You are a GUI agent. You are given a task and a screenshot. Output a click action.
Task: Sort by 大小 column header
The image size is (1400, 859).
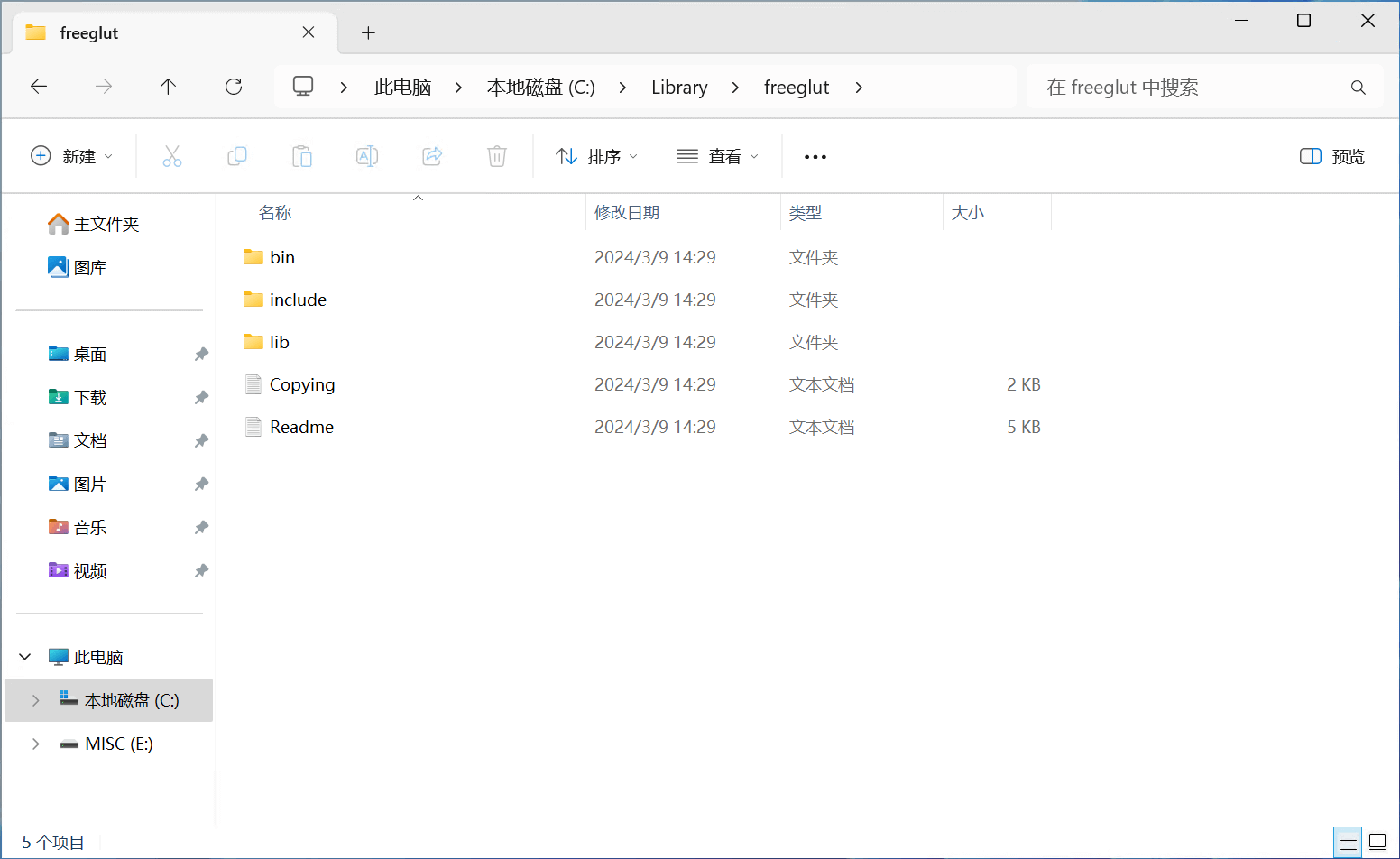(x=968, y=213)
